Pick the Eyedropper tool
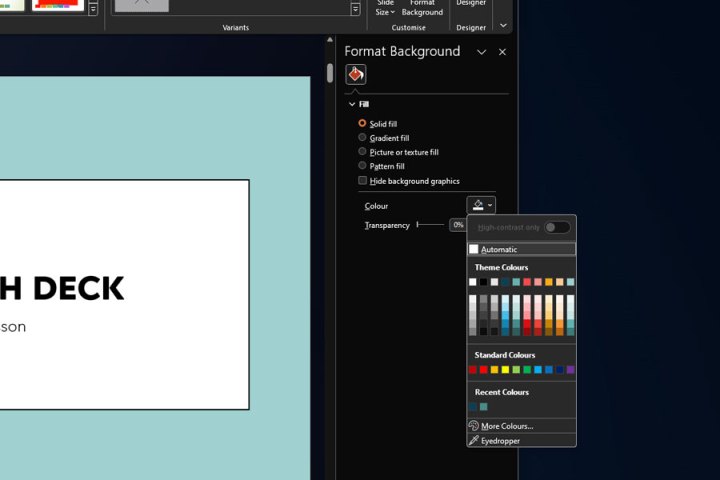 point(500,440)
